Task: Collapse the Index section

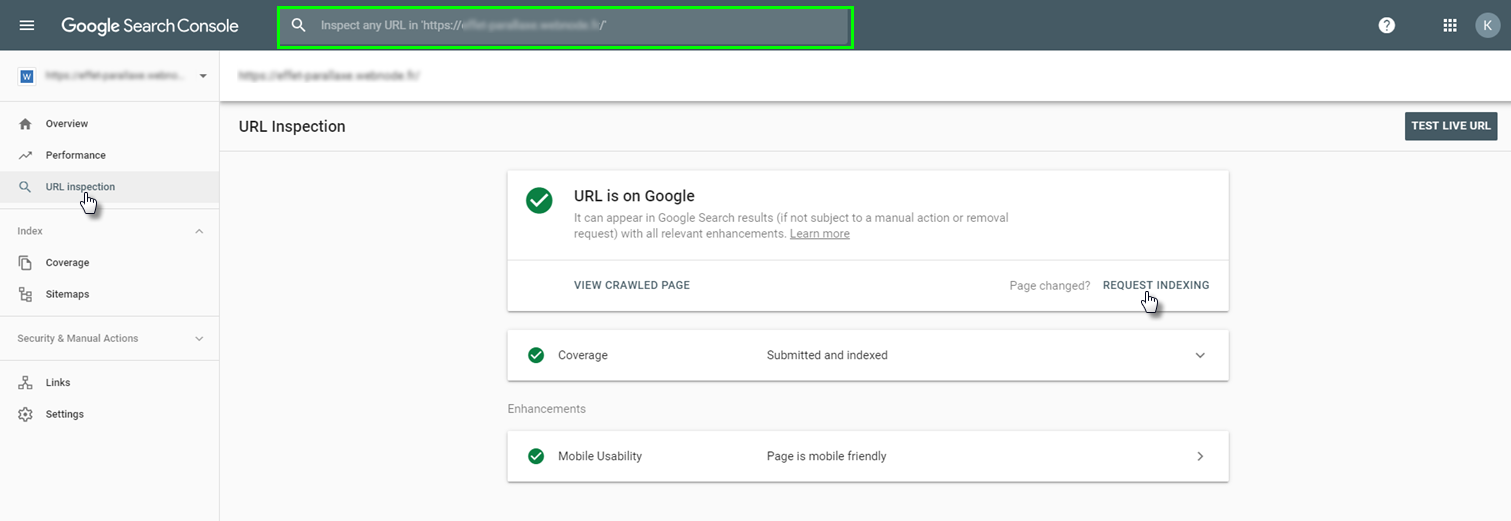Action: pos(198,231)
